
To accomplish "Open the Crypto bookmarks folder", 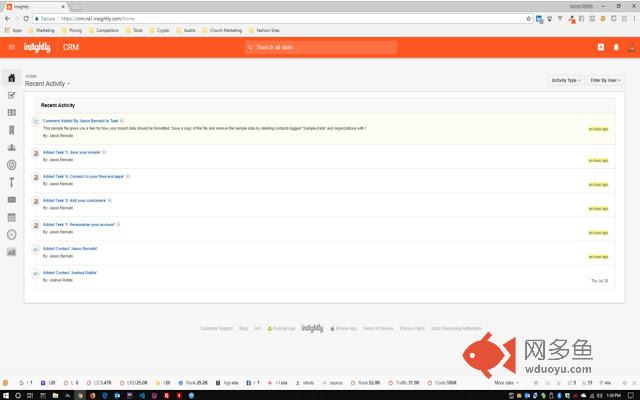I will [x=159, y=30].
